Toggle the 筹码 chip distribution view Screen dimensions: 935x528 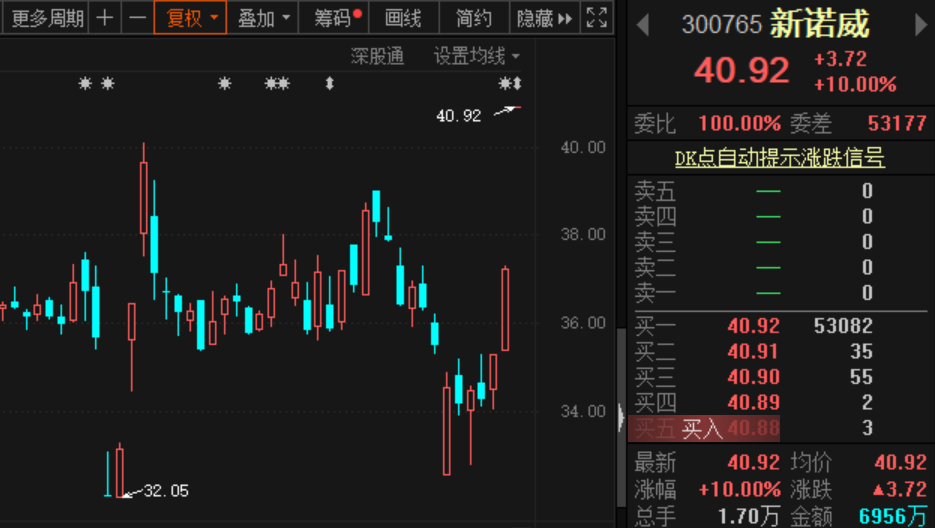click(x=334, y=18)
